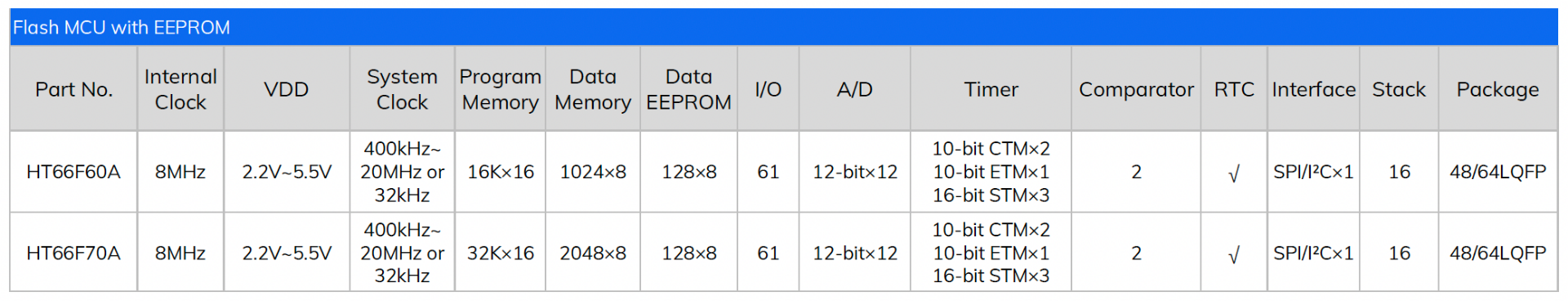Click the Program Memory column header
This screenshot has width=1568, height=301.
tap(500, 89)
